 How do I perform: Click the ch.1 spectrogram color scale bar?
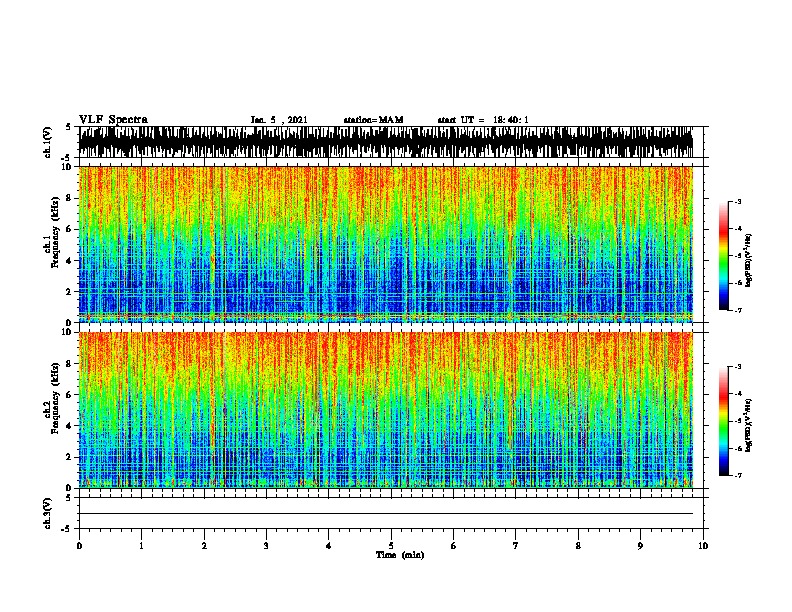pyautogui.click(x=723, y=256)
